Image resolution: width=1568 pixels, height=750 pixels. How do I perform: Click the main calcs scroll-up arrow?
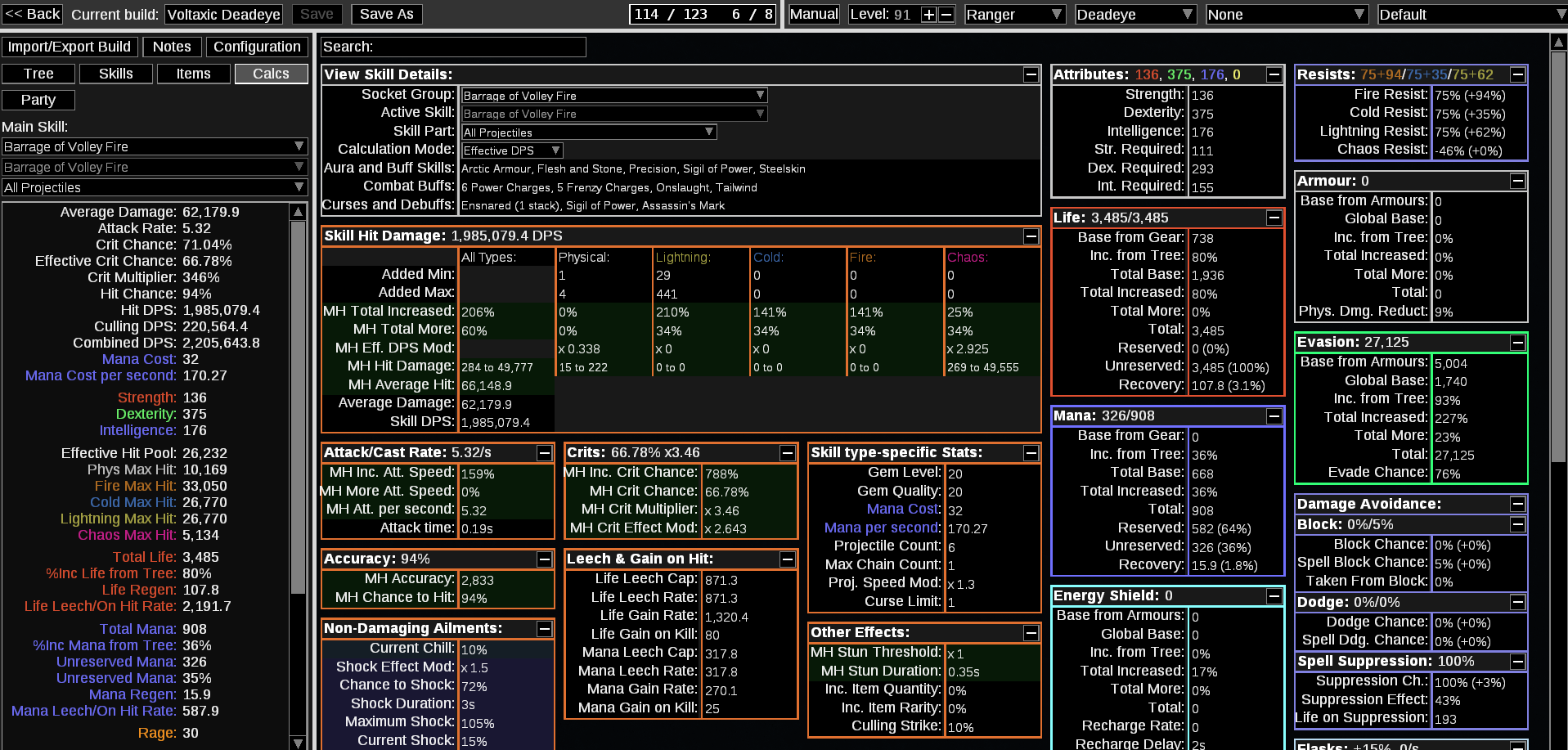pyautogui.click(x=1559, y=43)
